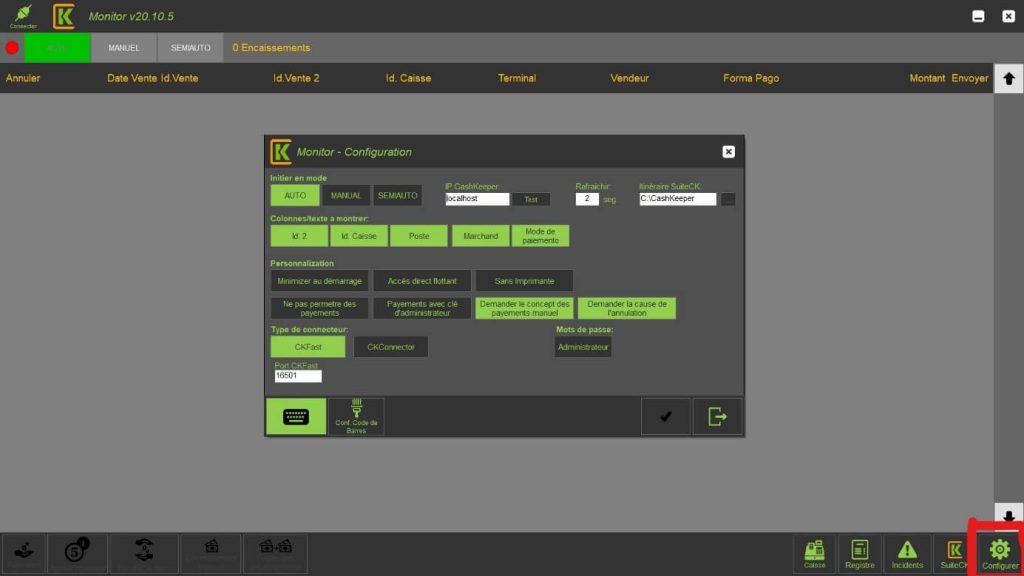Click the Id. Caisse column header
The height and width of the screenshot is (576, 1024).
[408, 78]
